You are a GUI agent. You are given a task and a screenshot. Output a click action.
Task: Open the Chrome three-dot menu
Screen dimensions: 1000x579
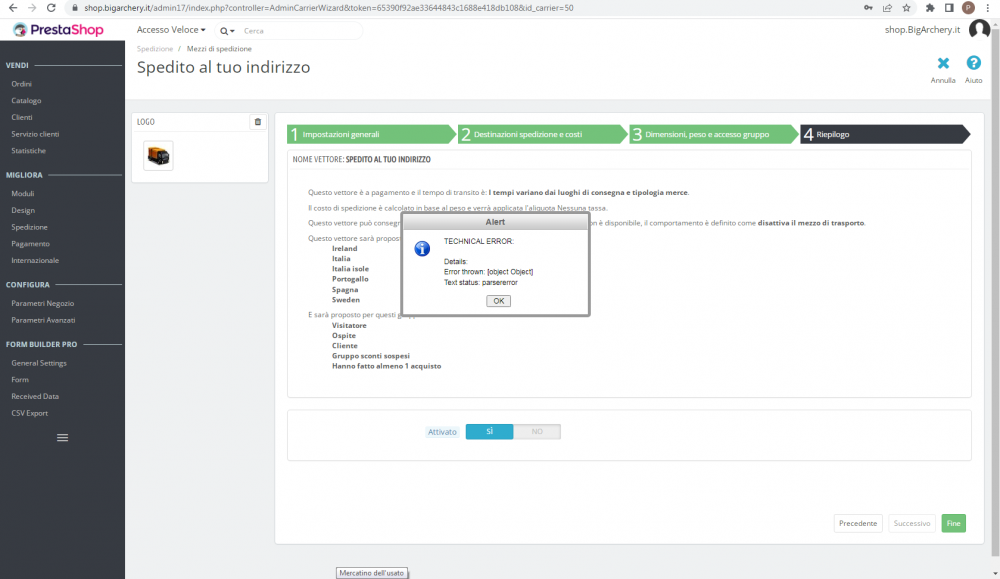coord(987,8)
